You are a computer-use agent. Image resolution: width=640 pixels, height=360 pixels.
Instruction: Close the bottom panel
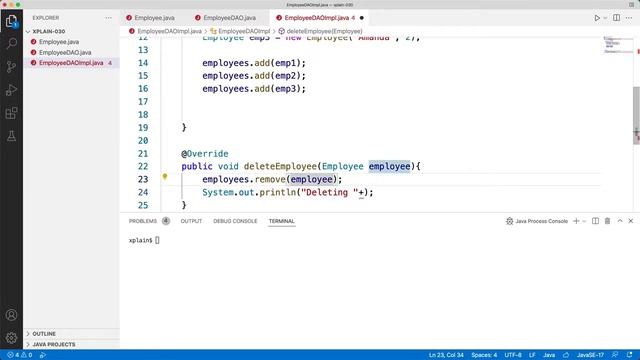pyautogui.click(x=631, y=221)
